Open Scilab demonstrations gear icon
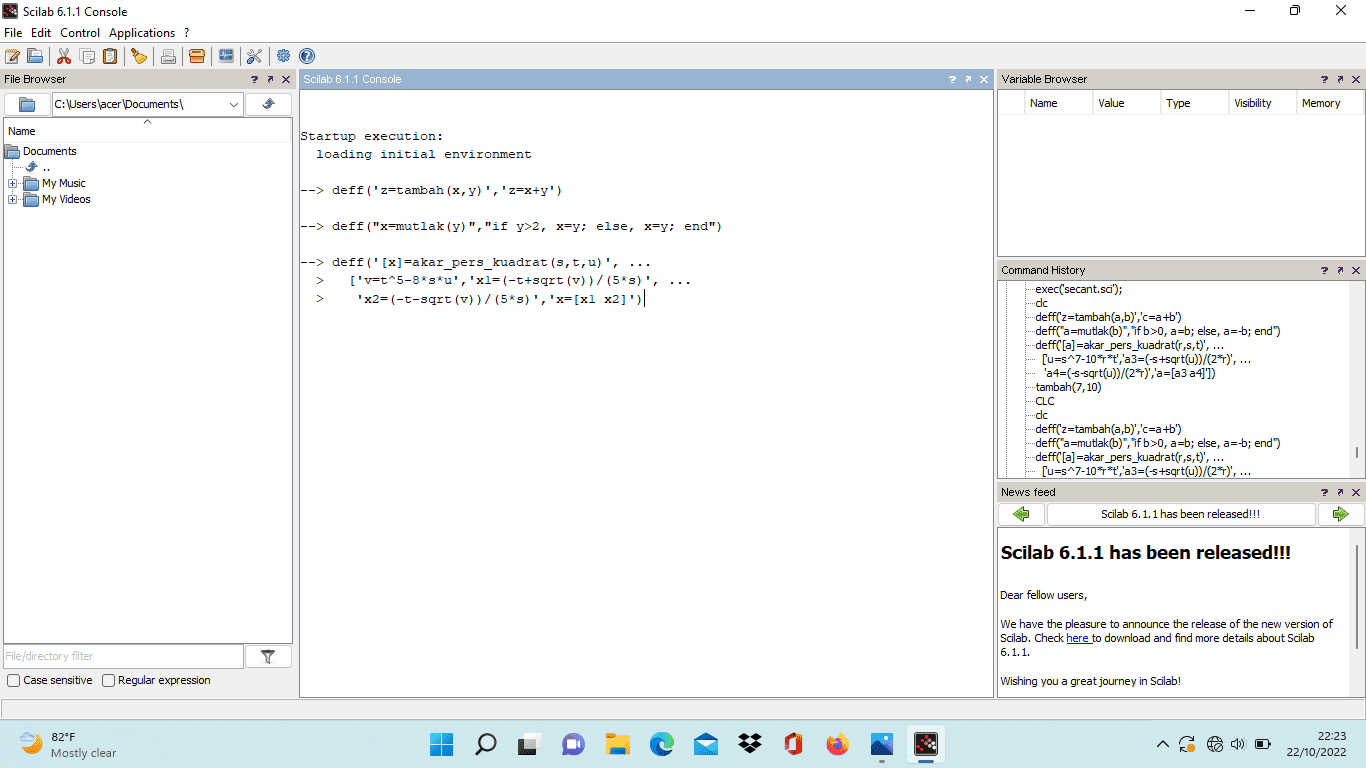 [284, 56]
